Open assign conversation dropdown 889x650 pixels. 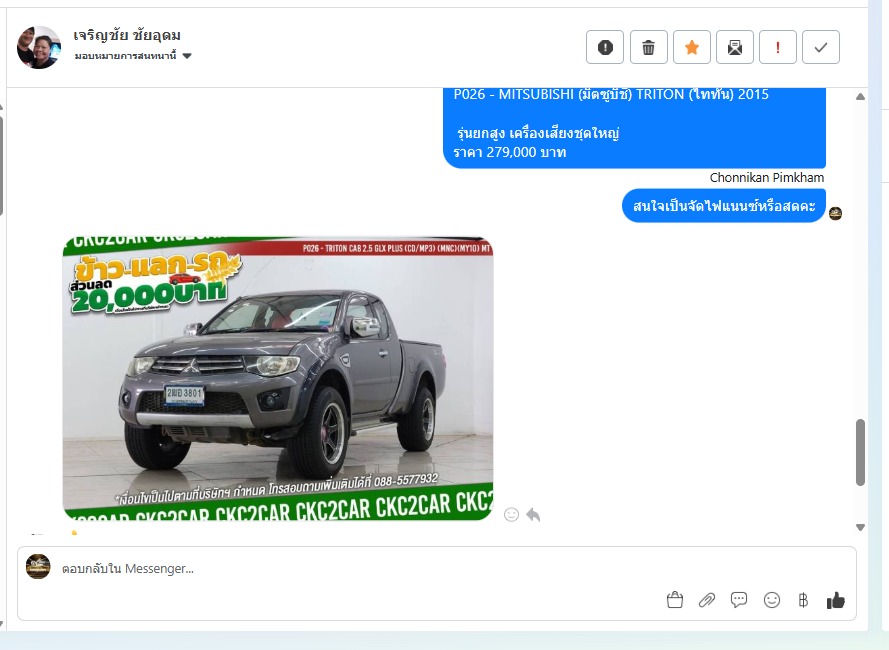[133, 56]
